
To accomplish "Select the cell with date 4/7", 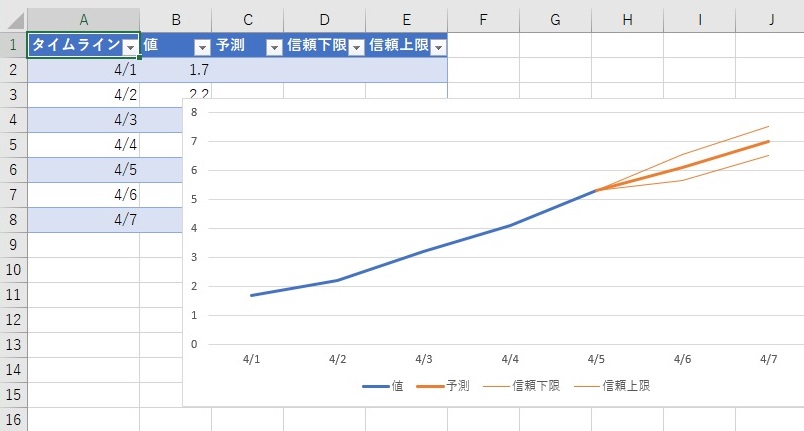I will pos(83,219).
